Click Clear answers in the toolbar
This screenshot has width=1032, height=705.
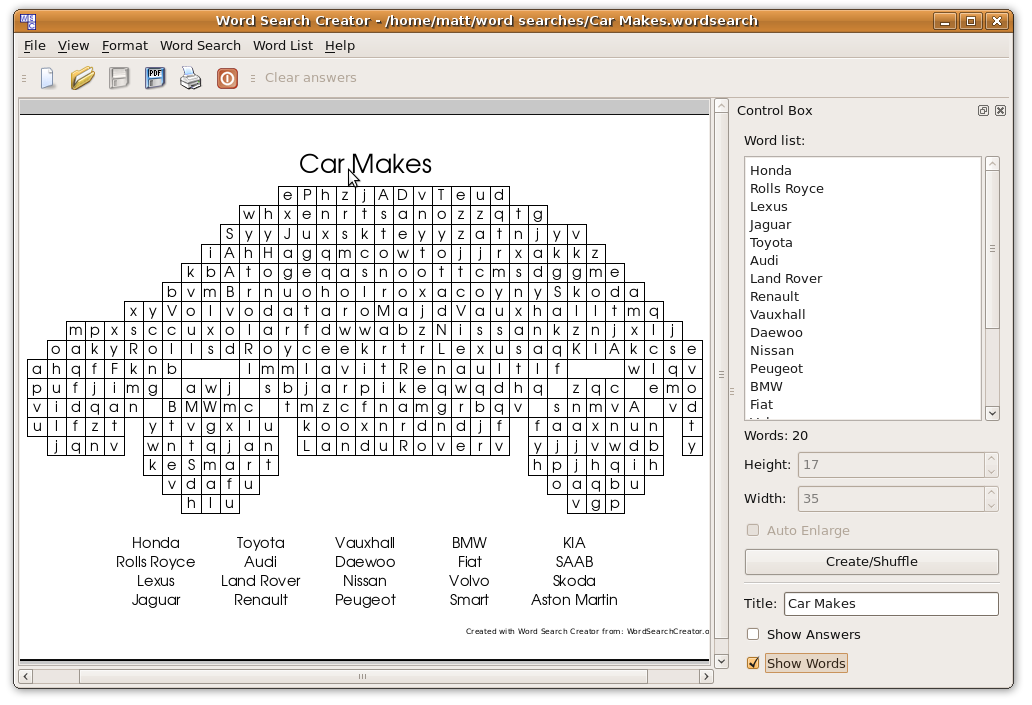pyautogui.click(x=310, y=77)
